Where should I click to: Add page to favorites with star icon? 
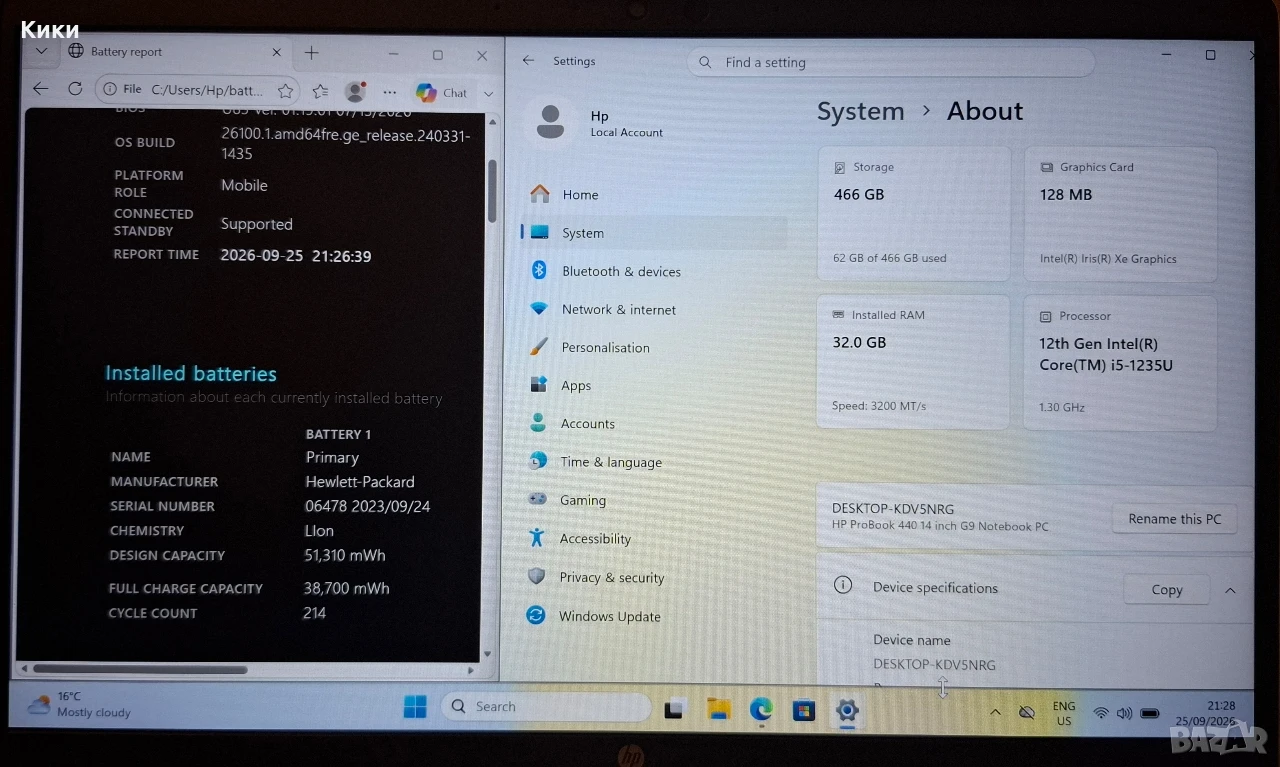pos(285,91)
